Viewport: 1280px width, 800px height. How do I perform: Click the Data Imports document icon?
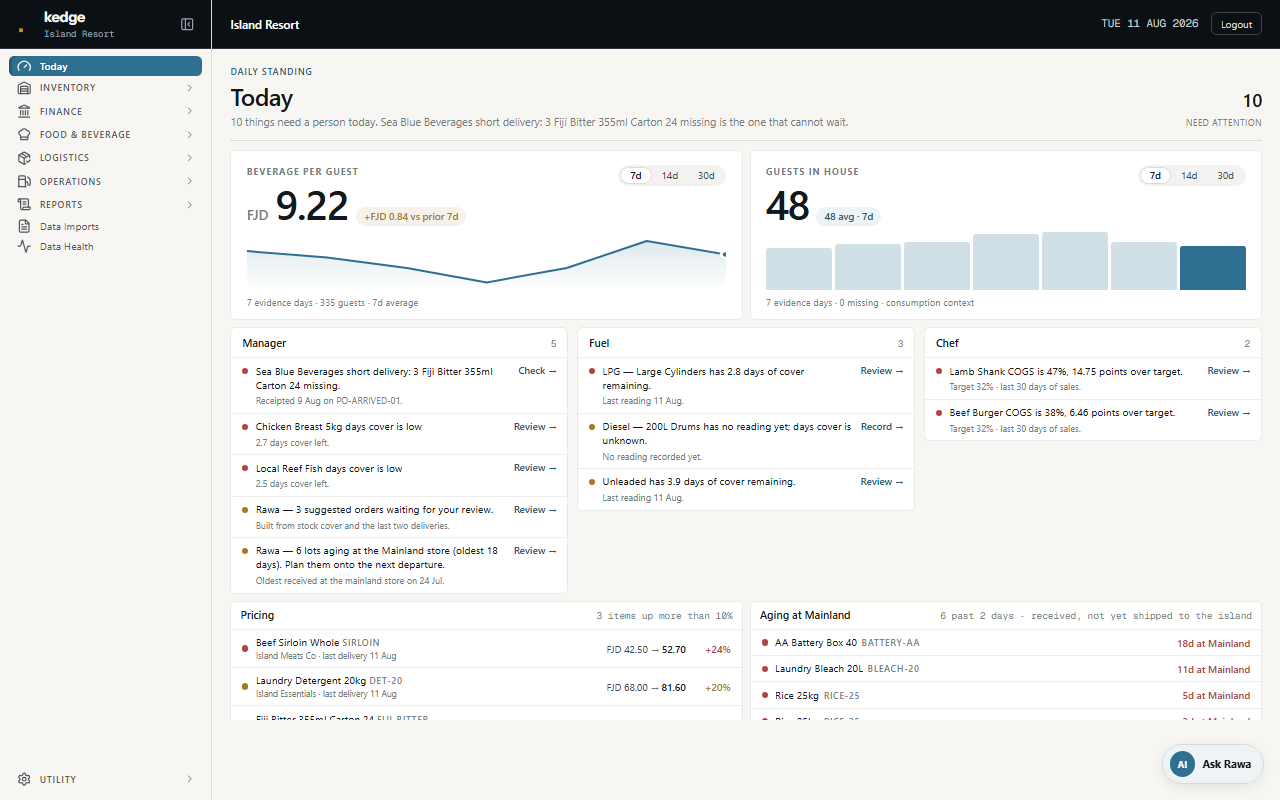(25, 226)
